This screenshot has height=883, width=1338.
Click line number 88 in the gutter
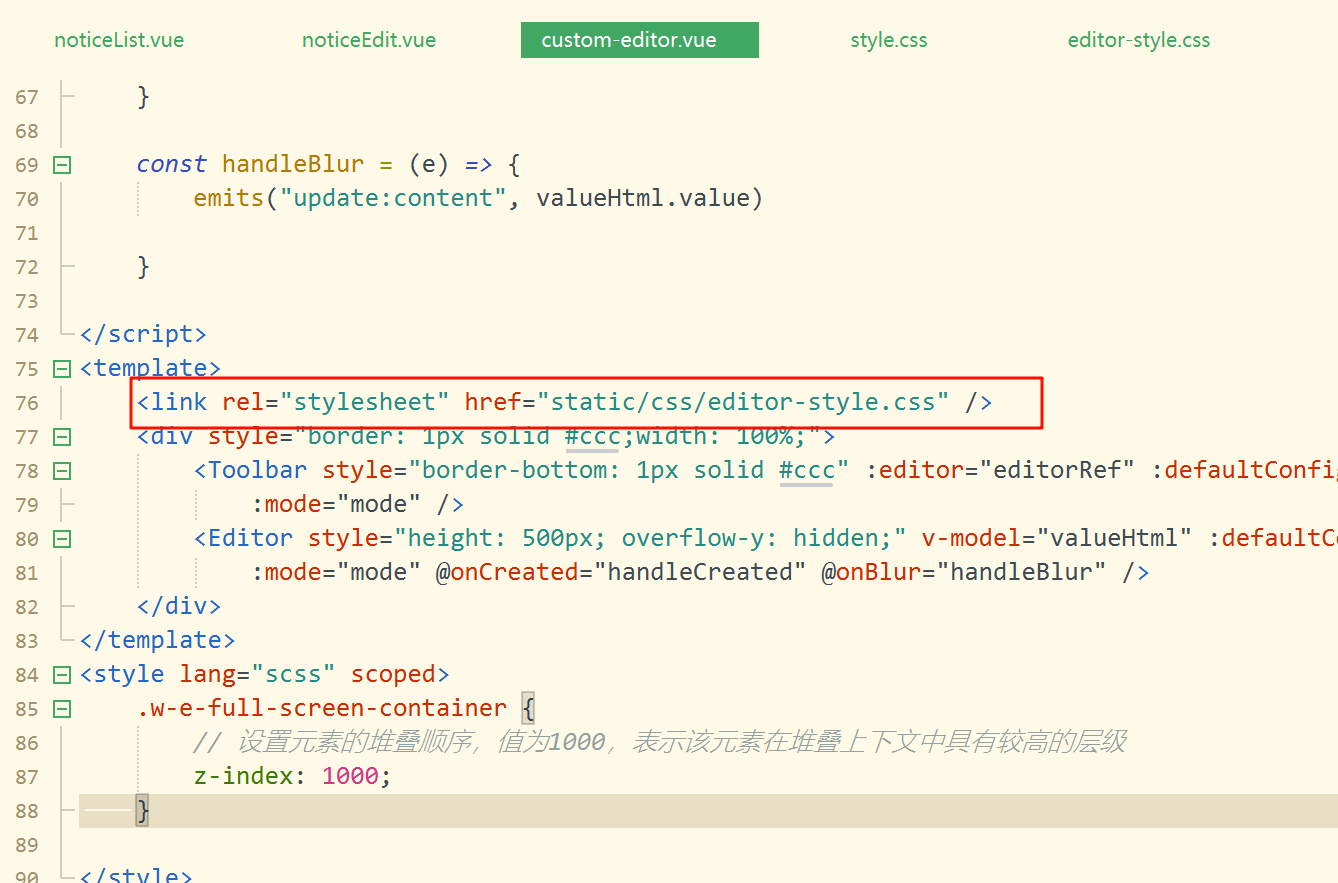click(x=27, y=811)
